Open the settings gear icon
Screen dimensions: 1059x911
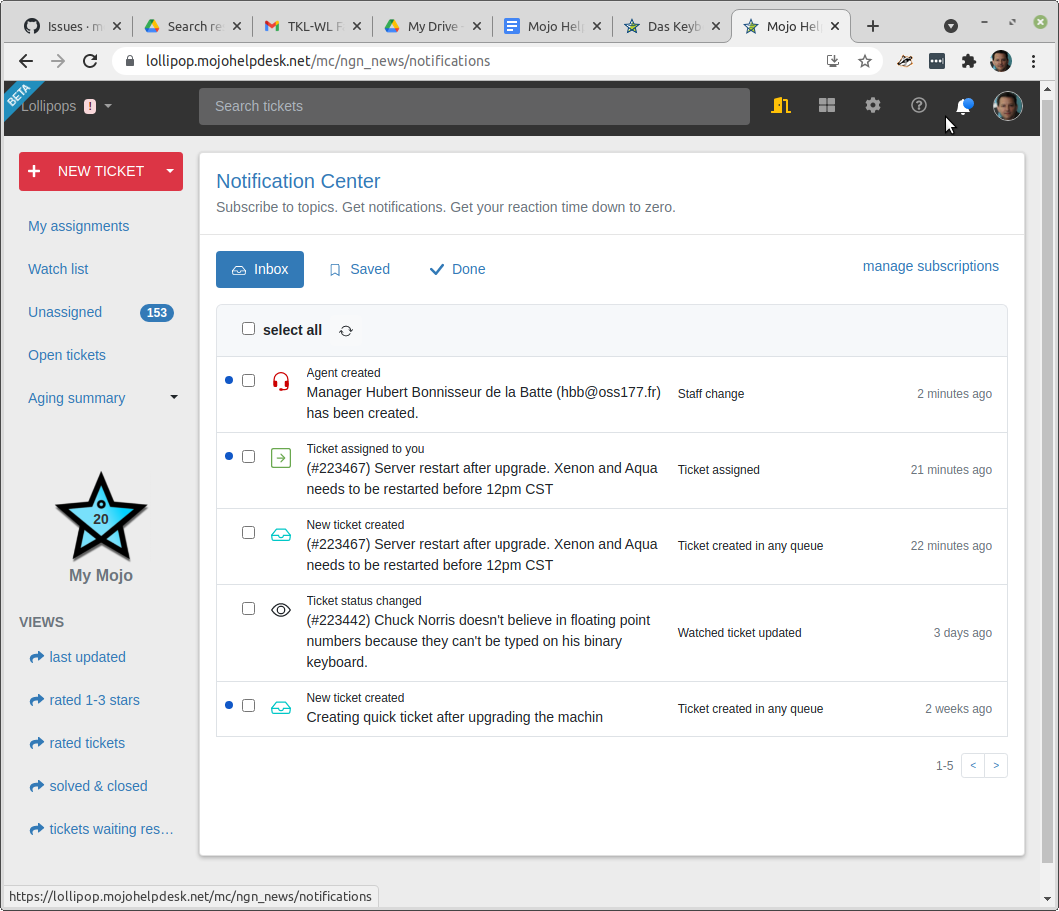(873, 106)
